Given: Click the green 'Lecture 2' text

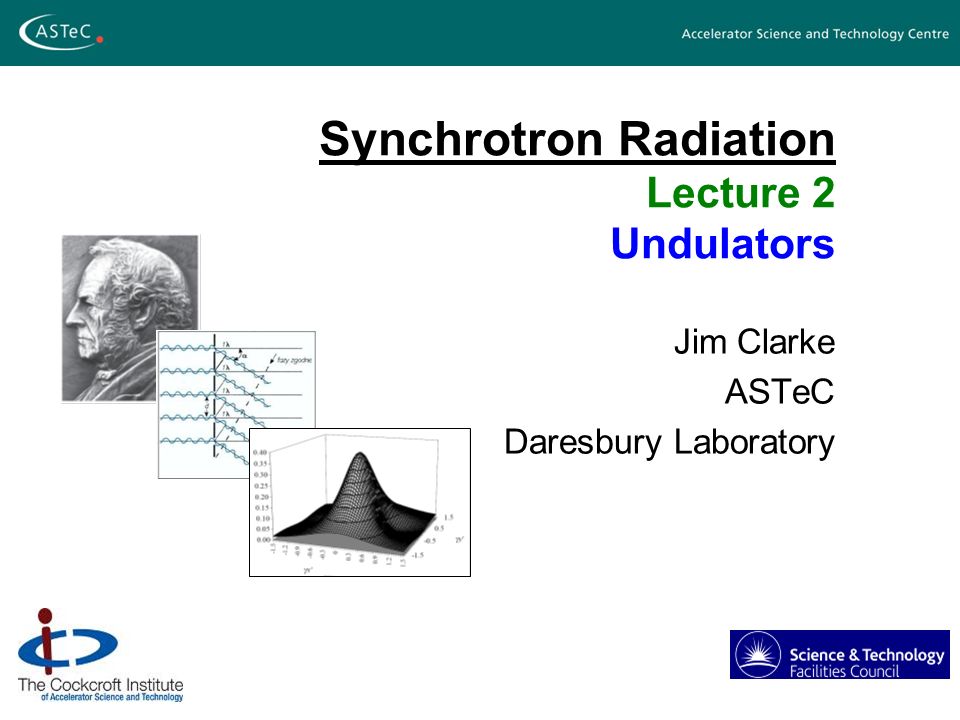Looking at the screenshot, I should (x=741, y=193).
